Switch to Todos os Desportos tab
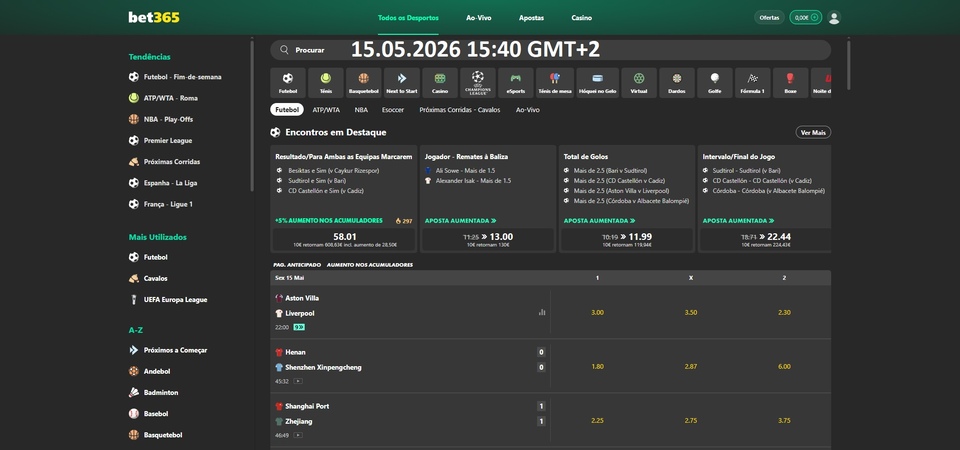Screen dimensions: 960x450 click(x=408, y=18)
